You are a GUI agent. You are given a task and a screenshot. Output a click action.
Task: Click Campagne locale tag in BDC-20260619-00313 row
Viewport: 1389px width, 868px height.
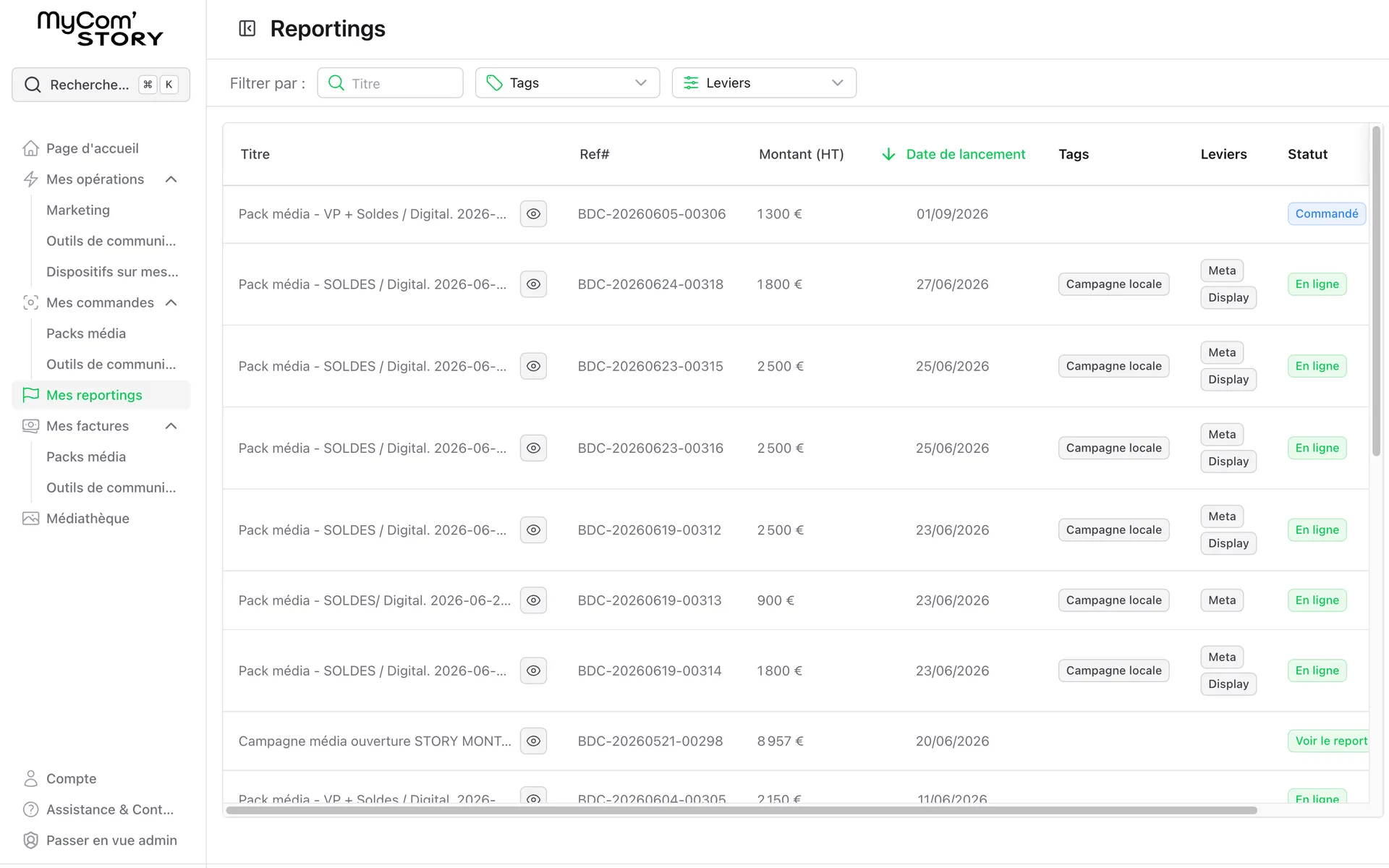(1113, 600)
